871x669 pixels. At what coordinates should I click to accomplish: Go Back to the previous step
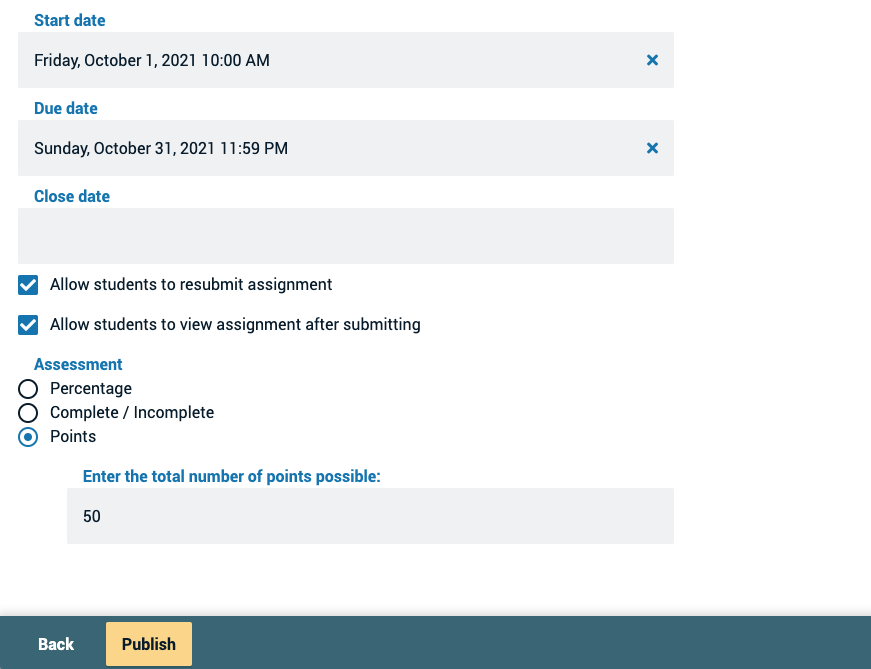[x=56, y=644]
